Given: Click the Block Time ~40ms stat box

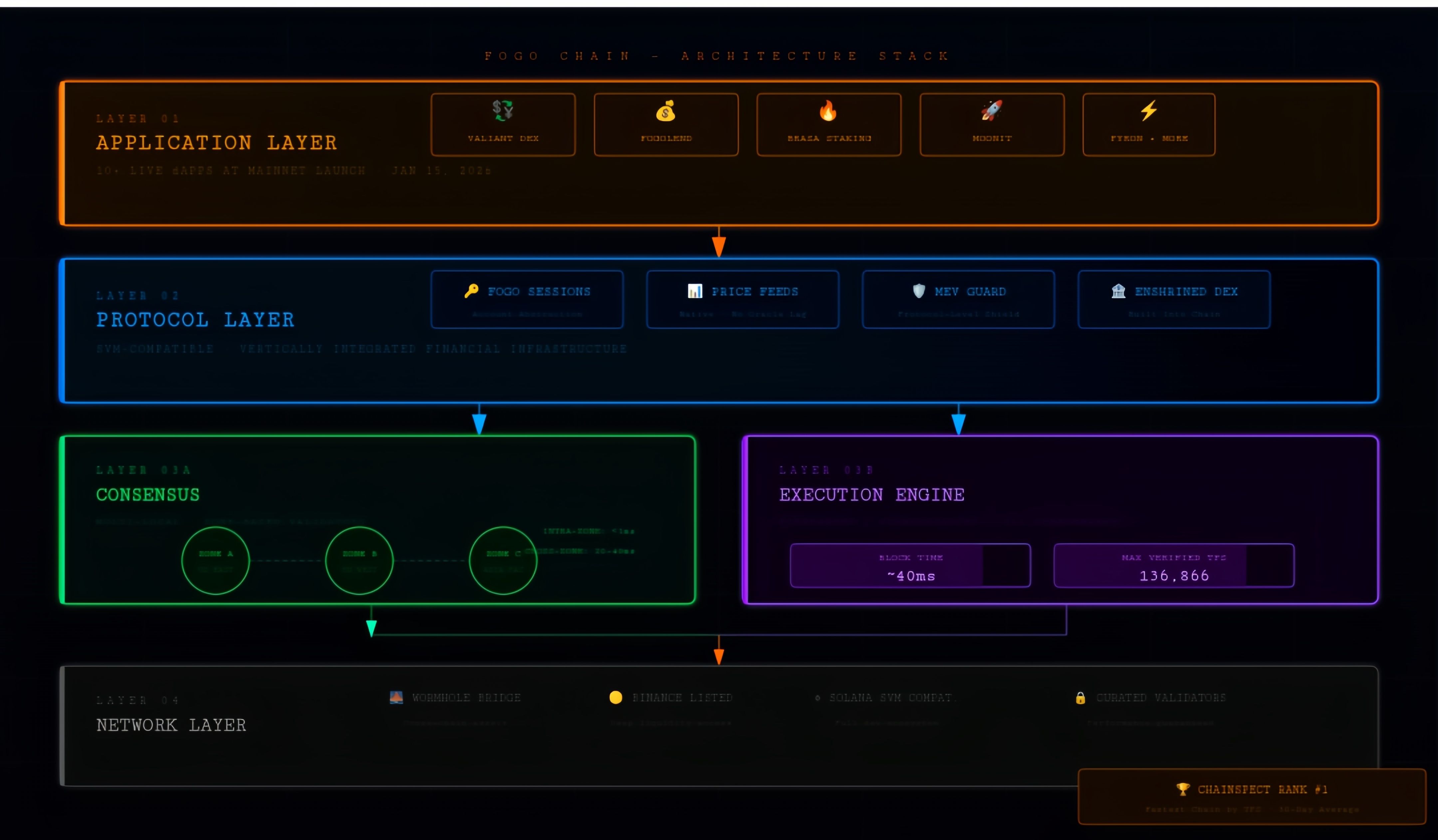Looking at the screenshot, I should tap(910, 565).
